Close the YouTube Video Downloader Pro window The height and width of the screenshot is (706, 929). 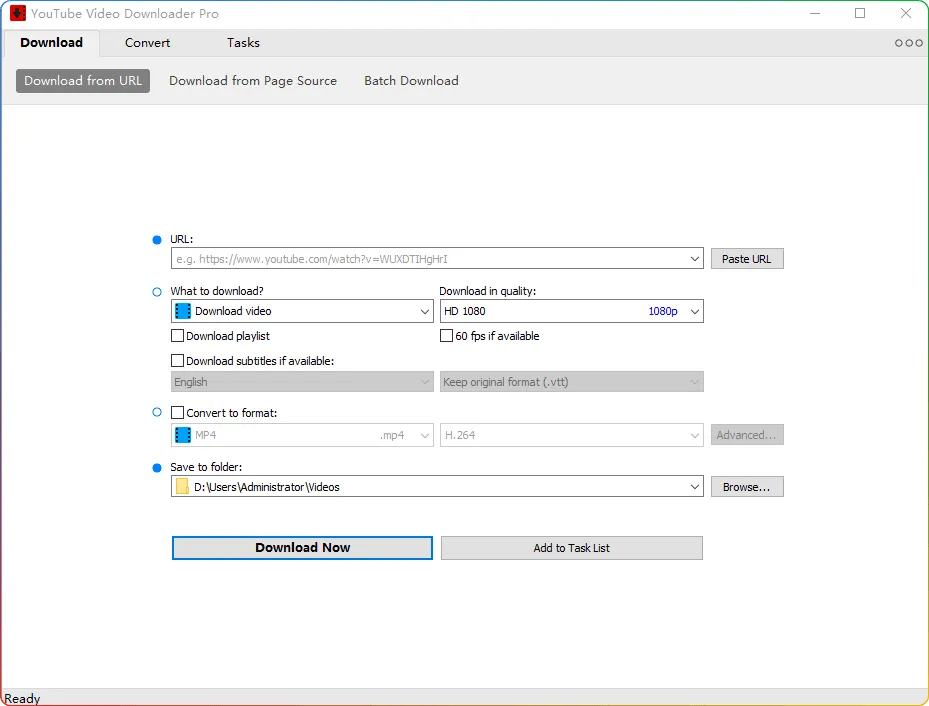pyautogui.click(x=906, y=13)
